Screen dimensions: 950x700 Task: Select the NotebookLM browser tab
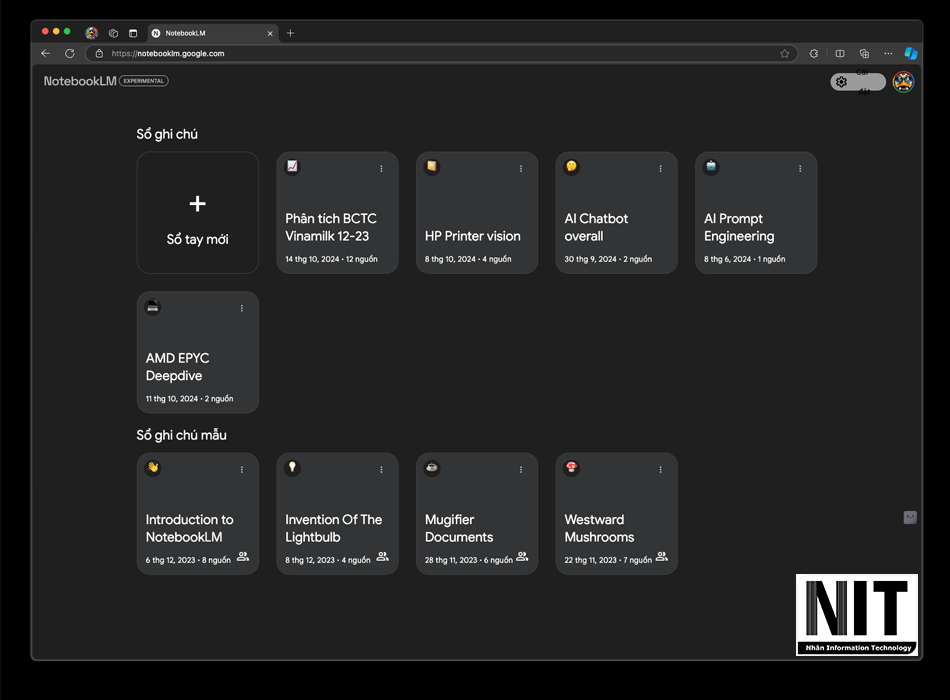click(213, 33)
